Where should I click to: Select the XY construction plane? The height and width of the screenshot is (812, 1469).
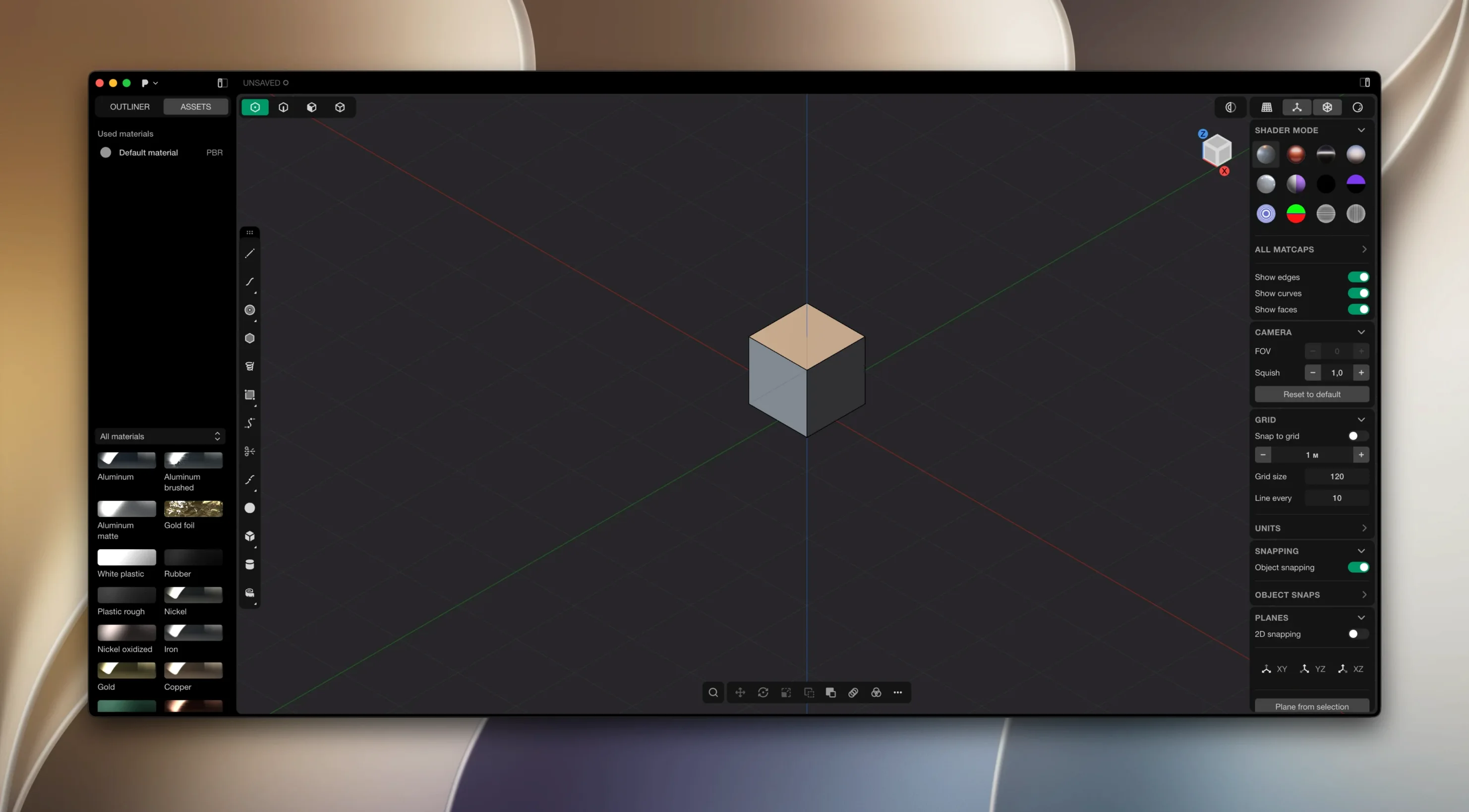(x=1274, y=669)
